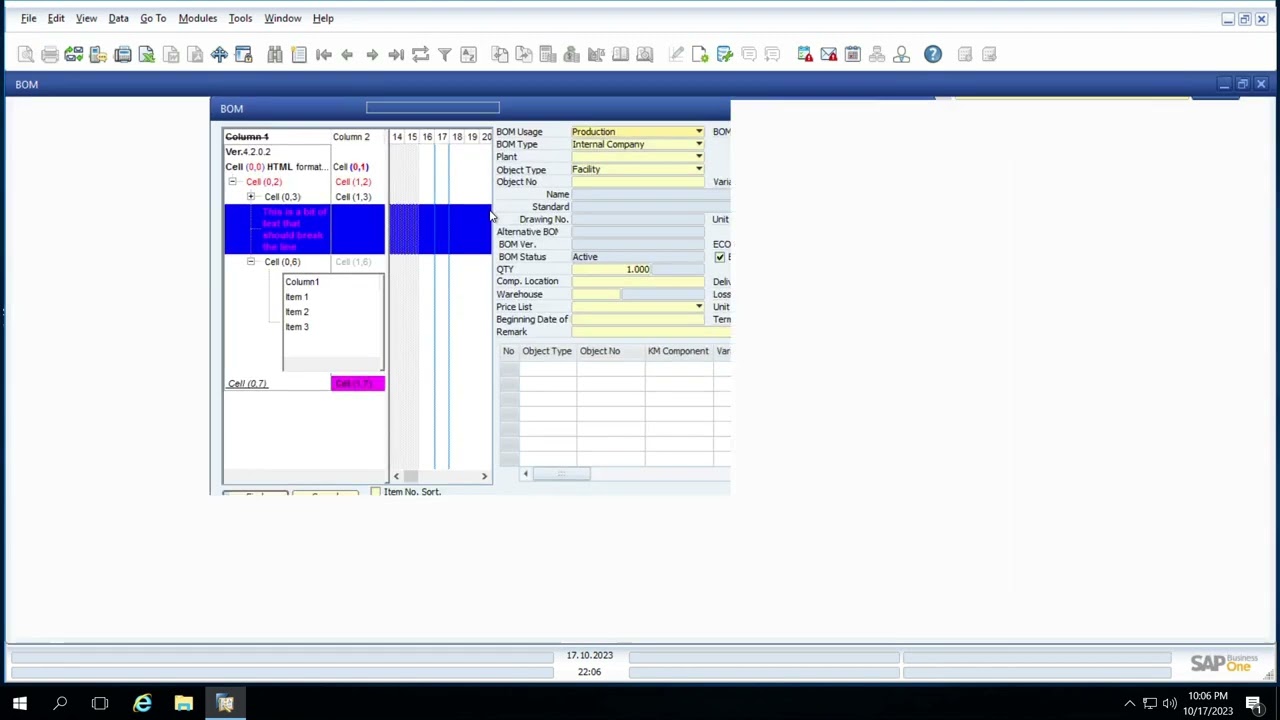
Task: Open the Help question mark icon
Action: coord(932,55)
